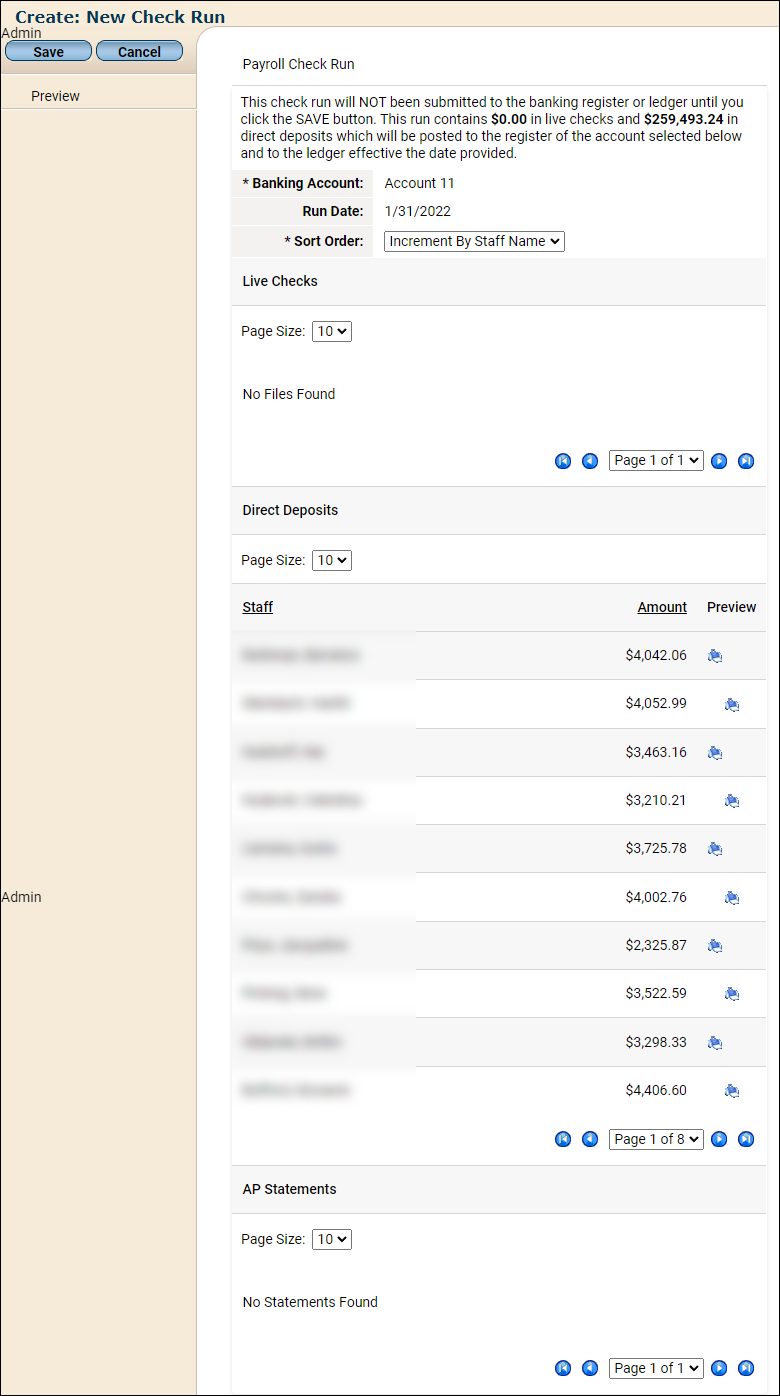Go to previous page of AP Statements

(590, 1368)
